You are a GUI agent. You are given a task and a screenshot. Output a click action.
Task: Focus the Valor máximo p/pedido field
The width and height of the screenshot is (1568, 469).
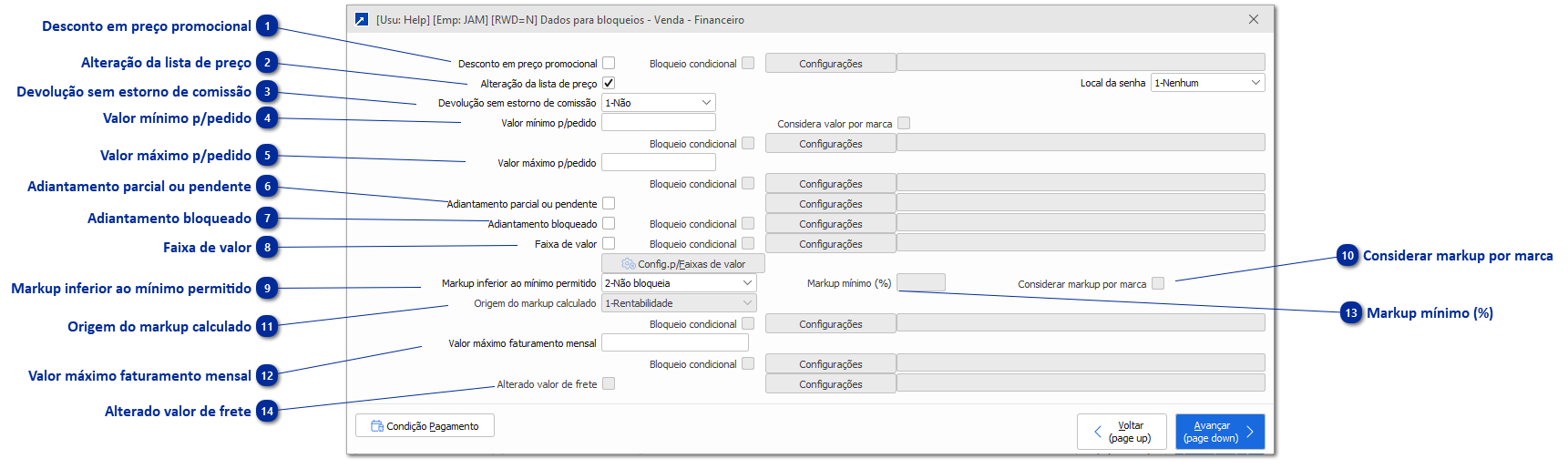tap(659, 162)
